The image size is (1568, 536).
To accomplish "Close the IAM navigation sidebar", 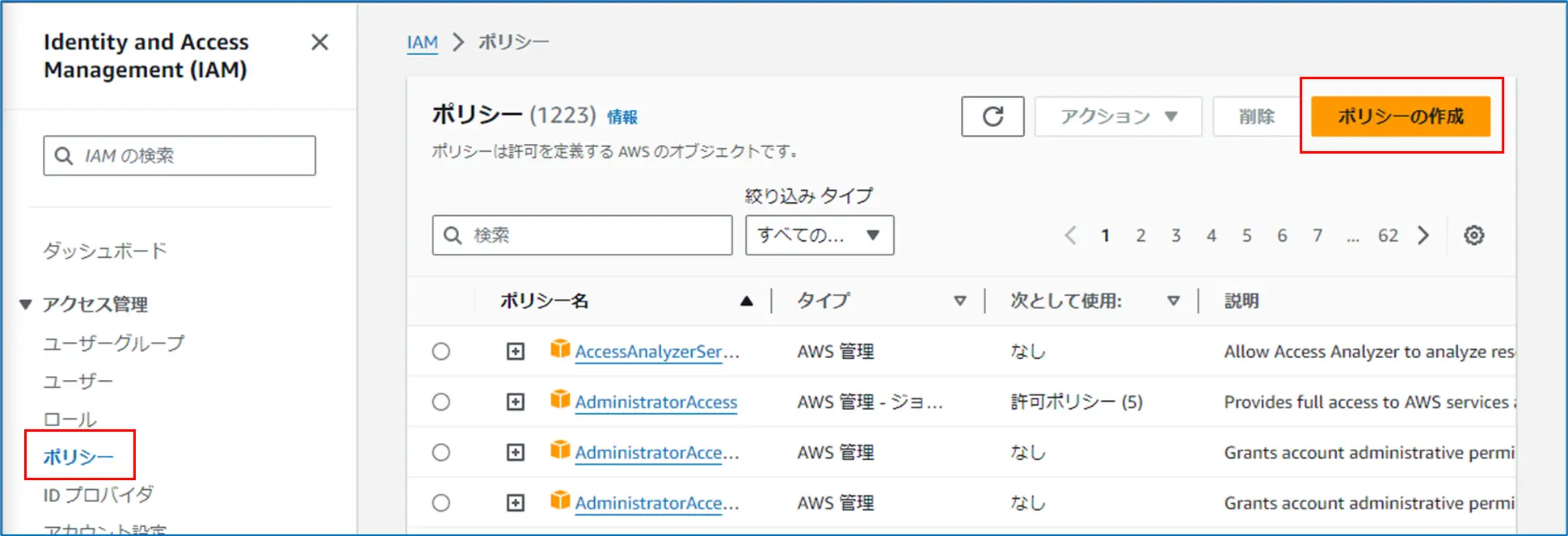I will tap(320, 42).
